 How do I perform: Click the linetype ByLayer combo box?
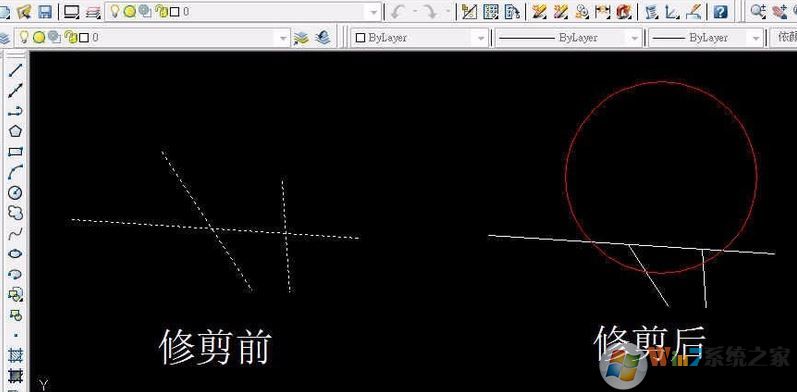click(568, 38)
